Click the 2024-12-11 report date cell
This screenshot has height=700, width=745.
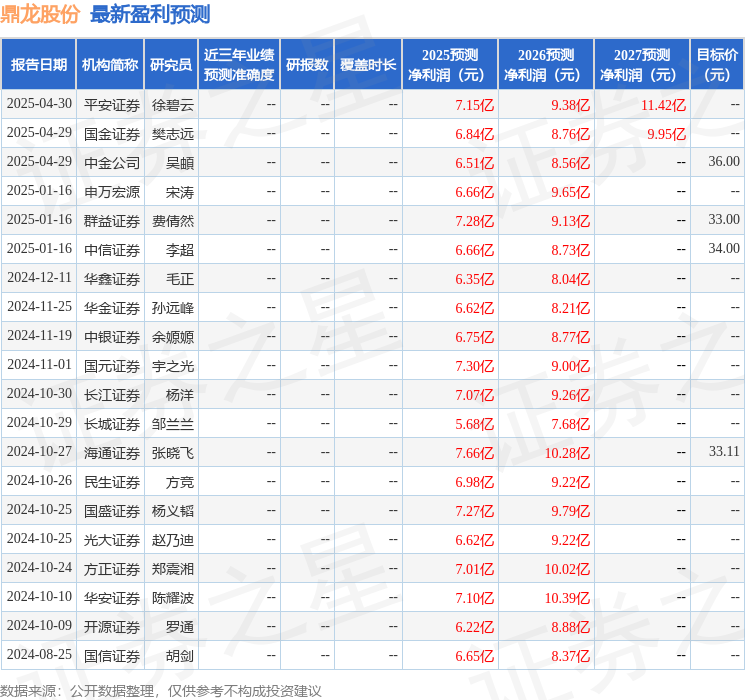pyautogui.click(x=39, y=278)
